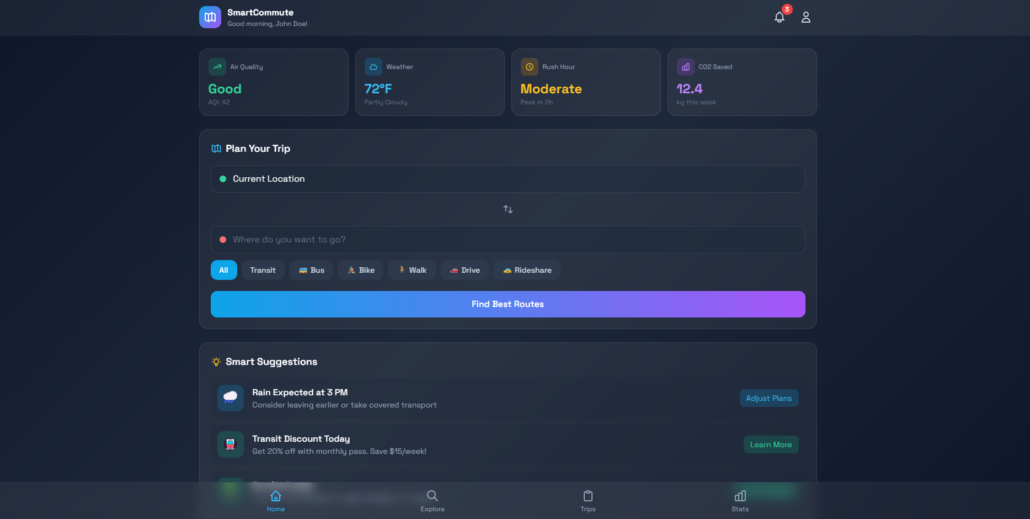This screenshot has width=1030, height=519.
Task: Click the Rush Hour clock icon
Action: pos(529,67)
